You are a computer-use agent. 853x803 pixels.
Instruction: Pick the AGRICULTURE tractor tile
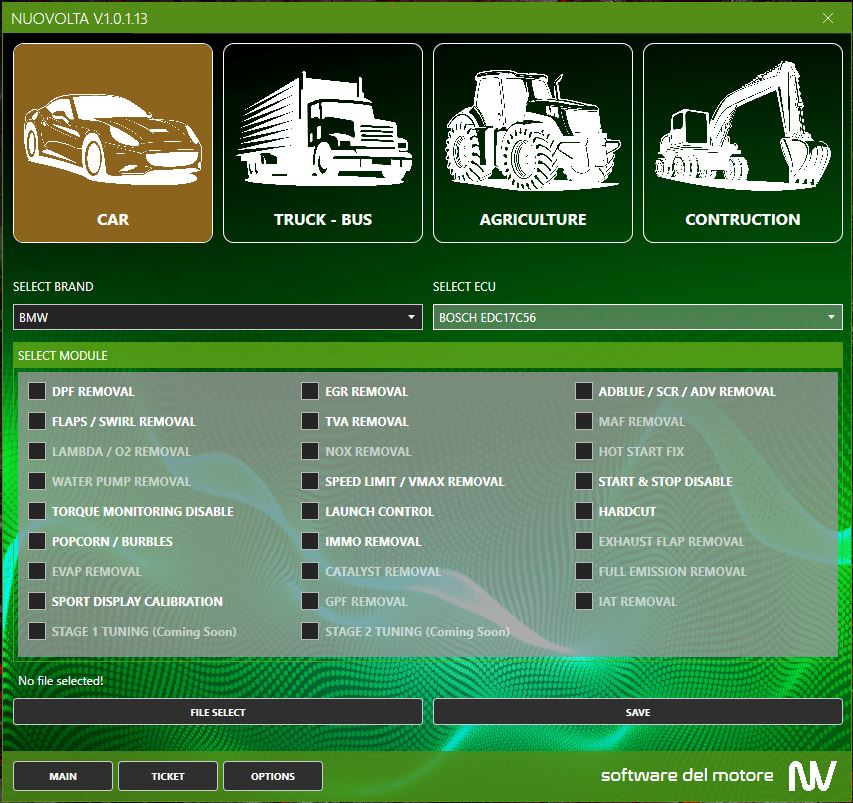(x=533, y=143)
